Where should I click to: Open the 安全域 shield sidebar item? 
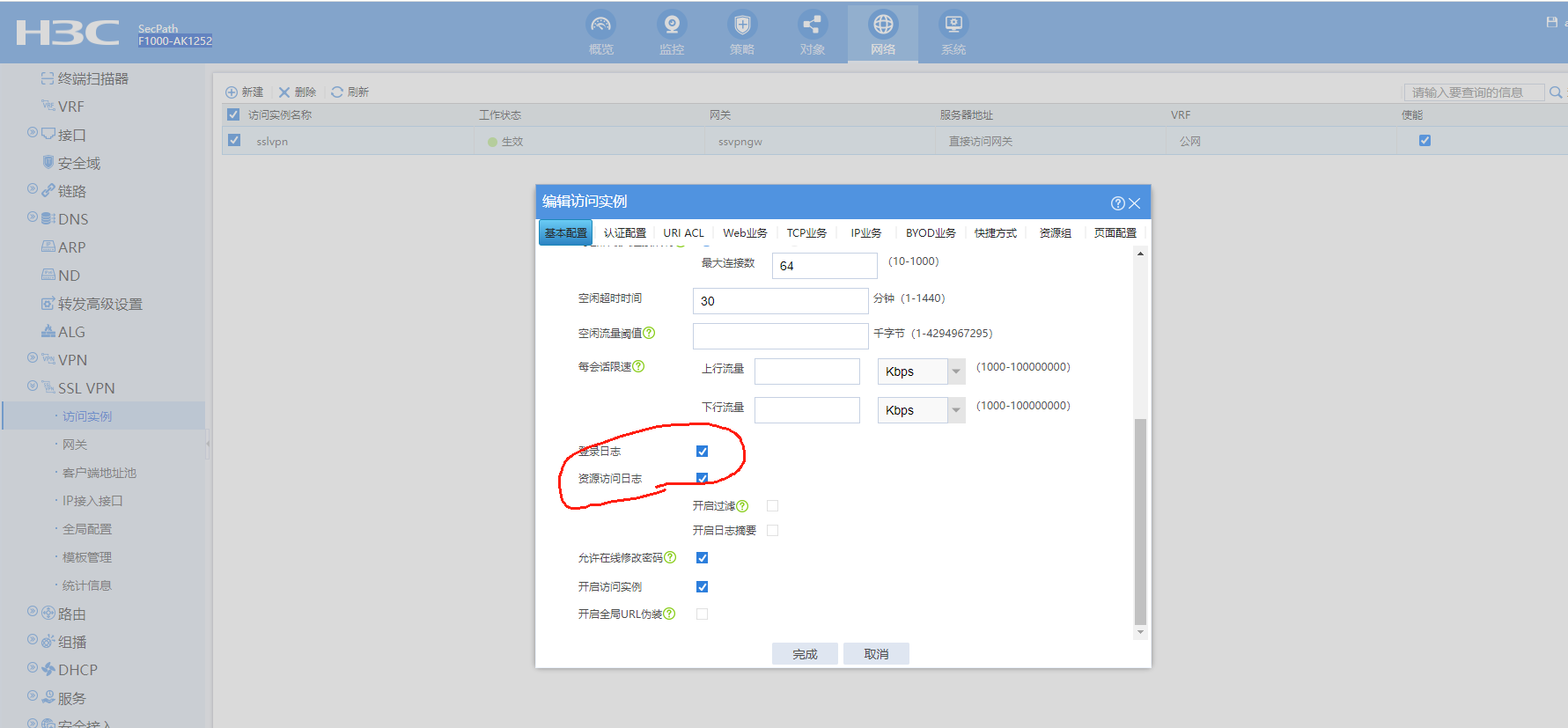point(71,163)
